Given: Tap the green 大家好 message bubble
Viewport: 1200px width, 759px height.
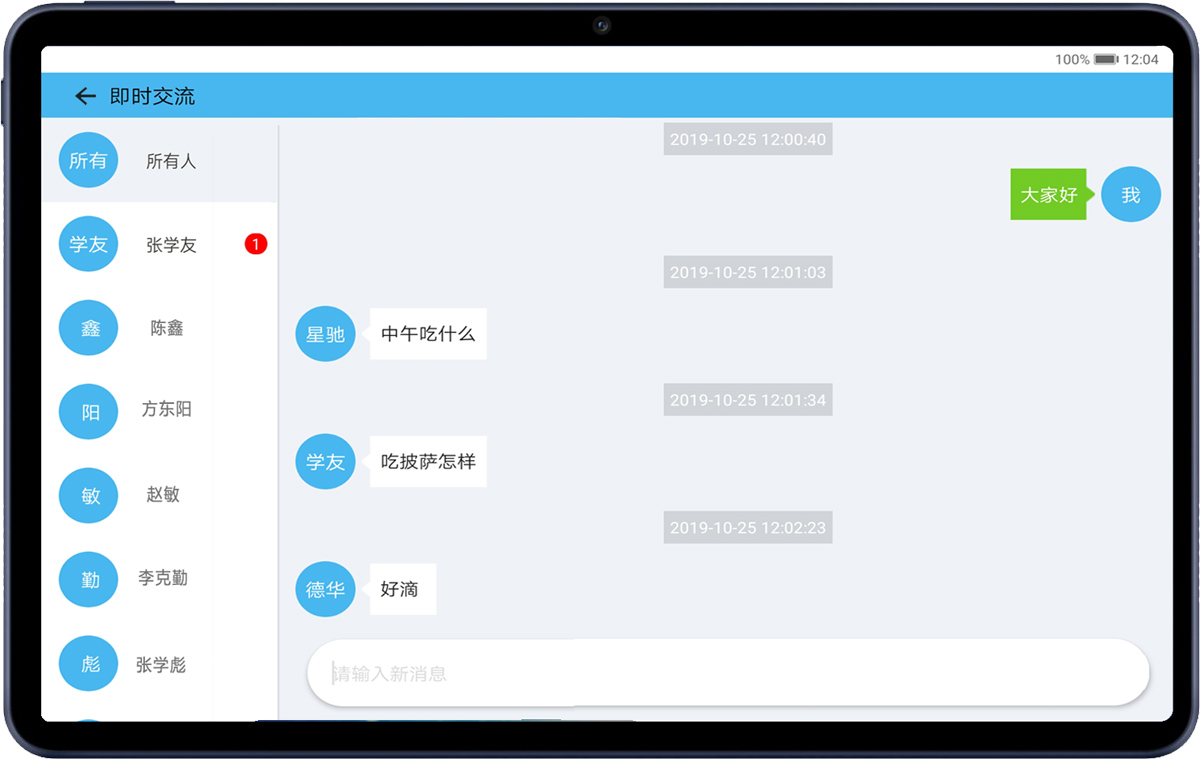Looking at the screenshot, I should point(1047,194).
